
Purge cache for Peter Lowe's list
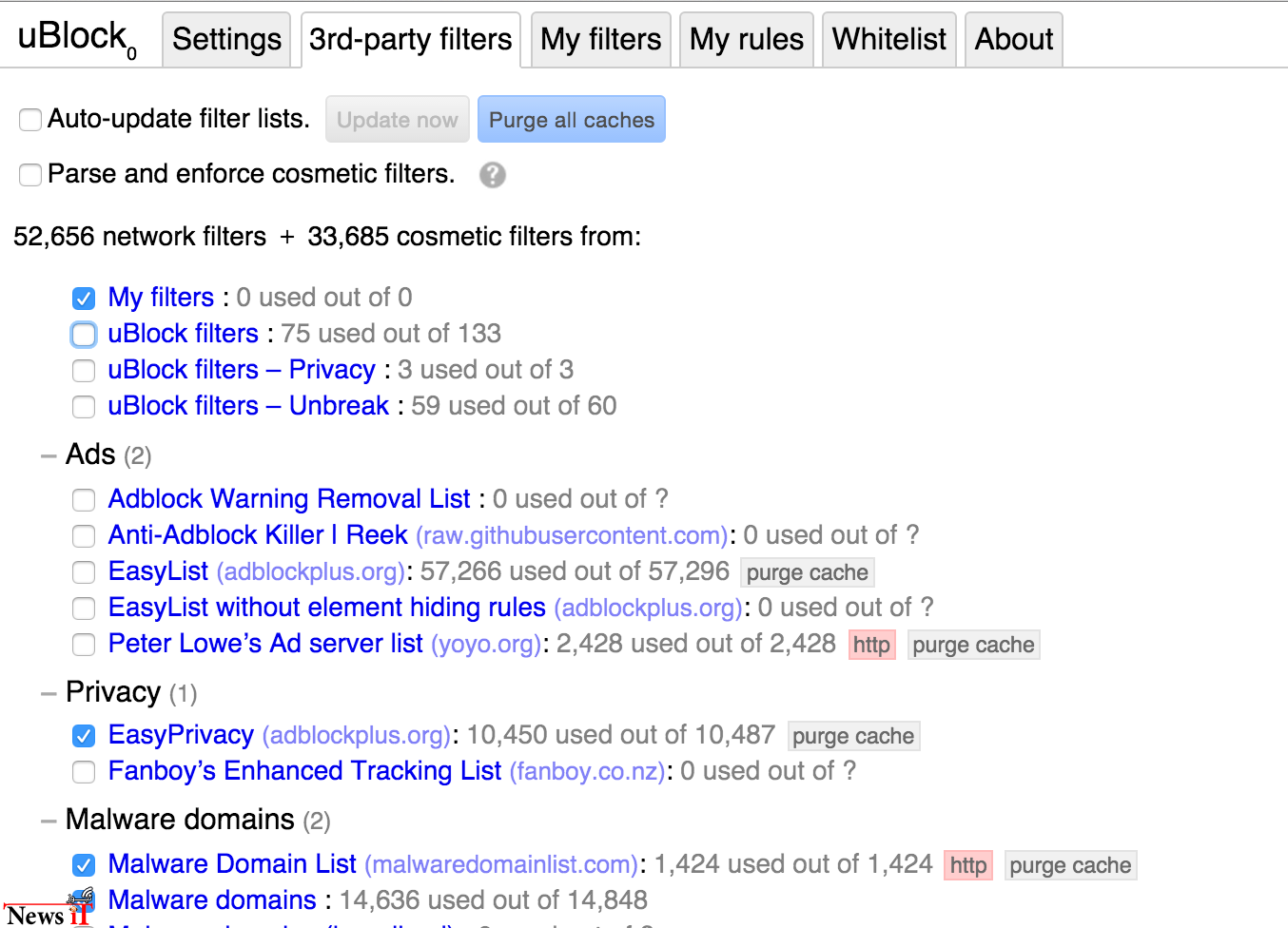tap(973, 645)
